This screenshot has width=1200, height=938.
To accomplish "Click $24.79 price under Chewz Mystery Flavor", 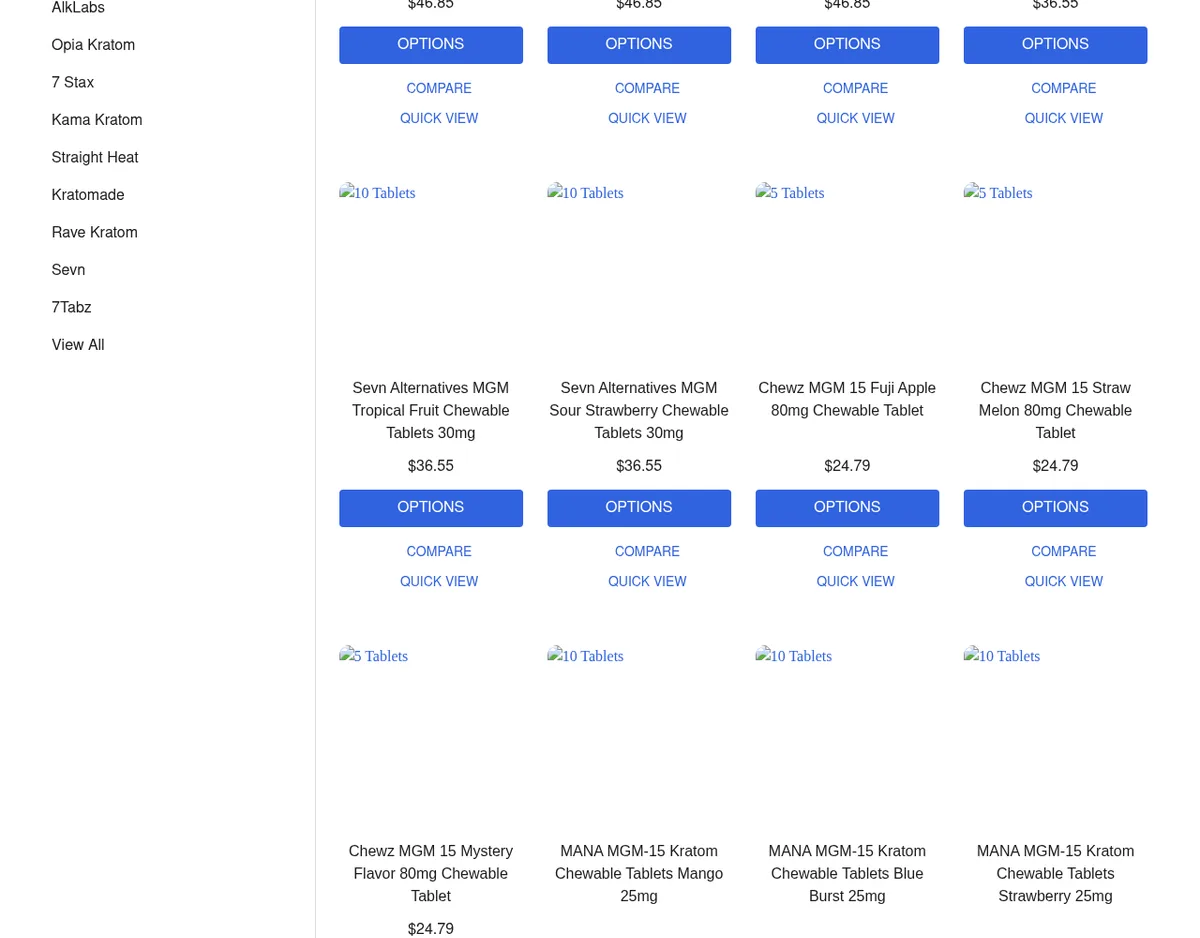I will pos(431,929).
